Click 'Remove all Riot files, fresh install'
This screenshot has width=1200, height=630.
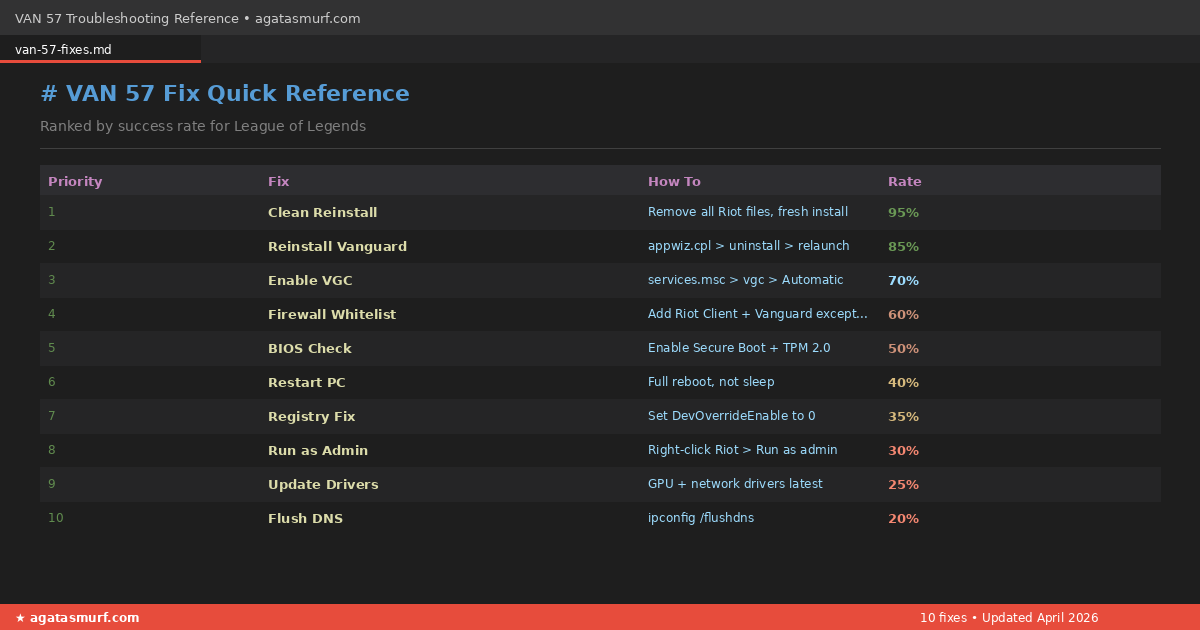coord(748,212)
